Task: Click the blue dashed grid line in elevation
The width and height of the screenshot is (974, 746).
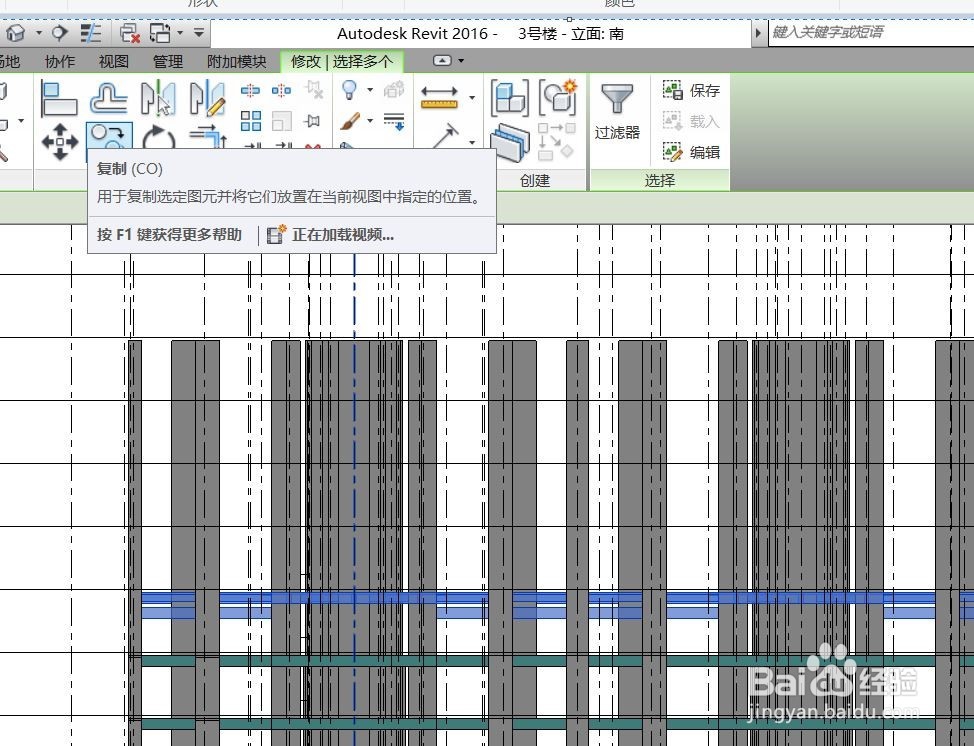Action: [x=355, y=497]
